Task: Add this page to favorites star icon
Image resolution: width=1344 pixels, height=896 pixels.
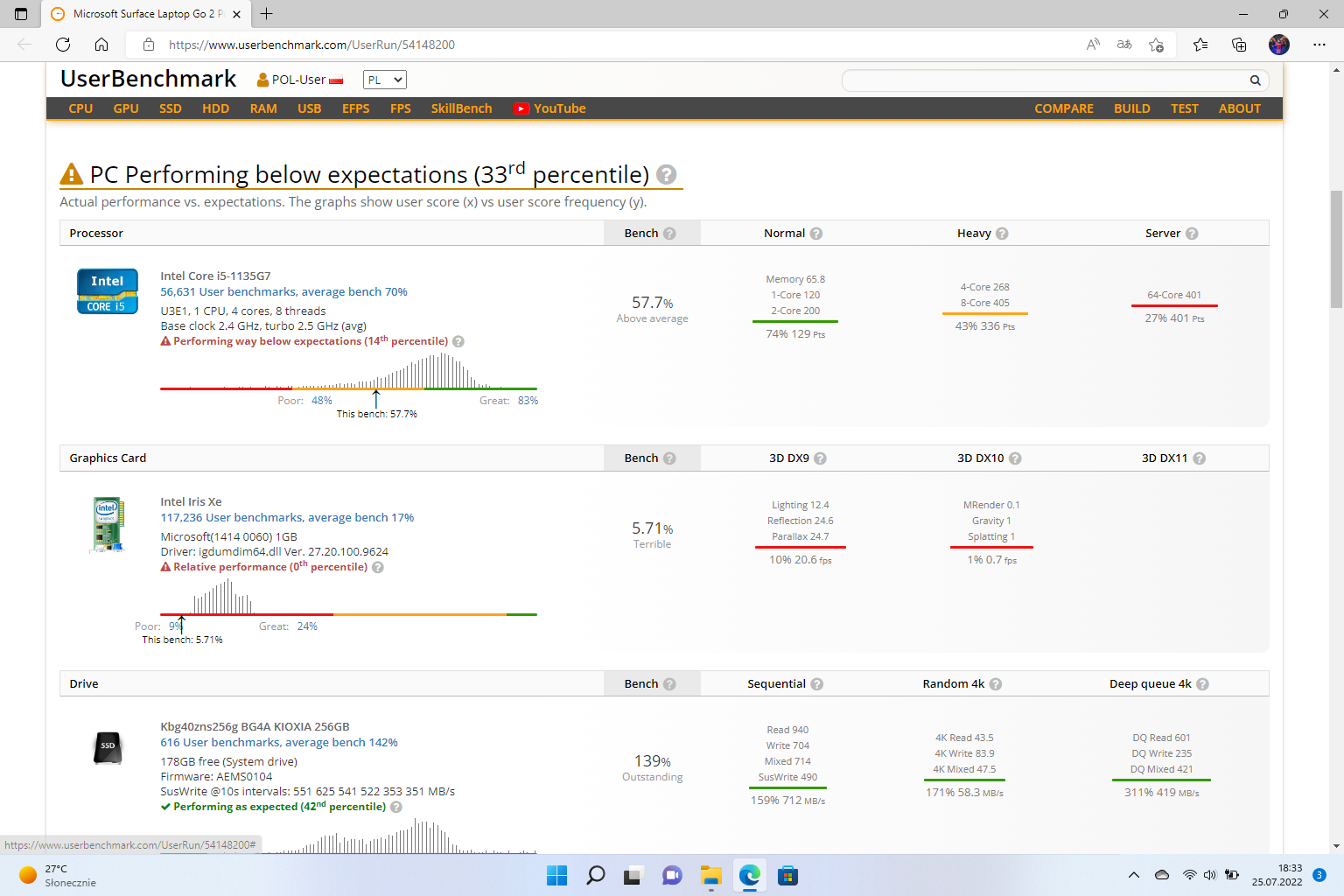Action: click(x=1156, y=45)
